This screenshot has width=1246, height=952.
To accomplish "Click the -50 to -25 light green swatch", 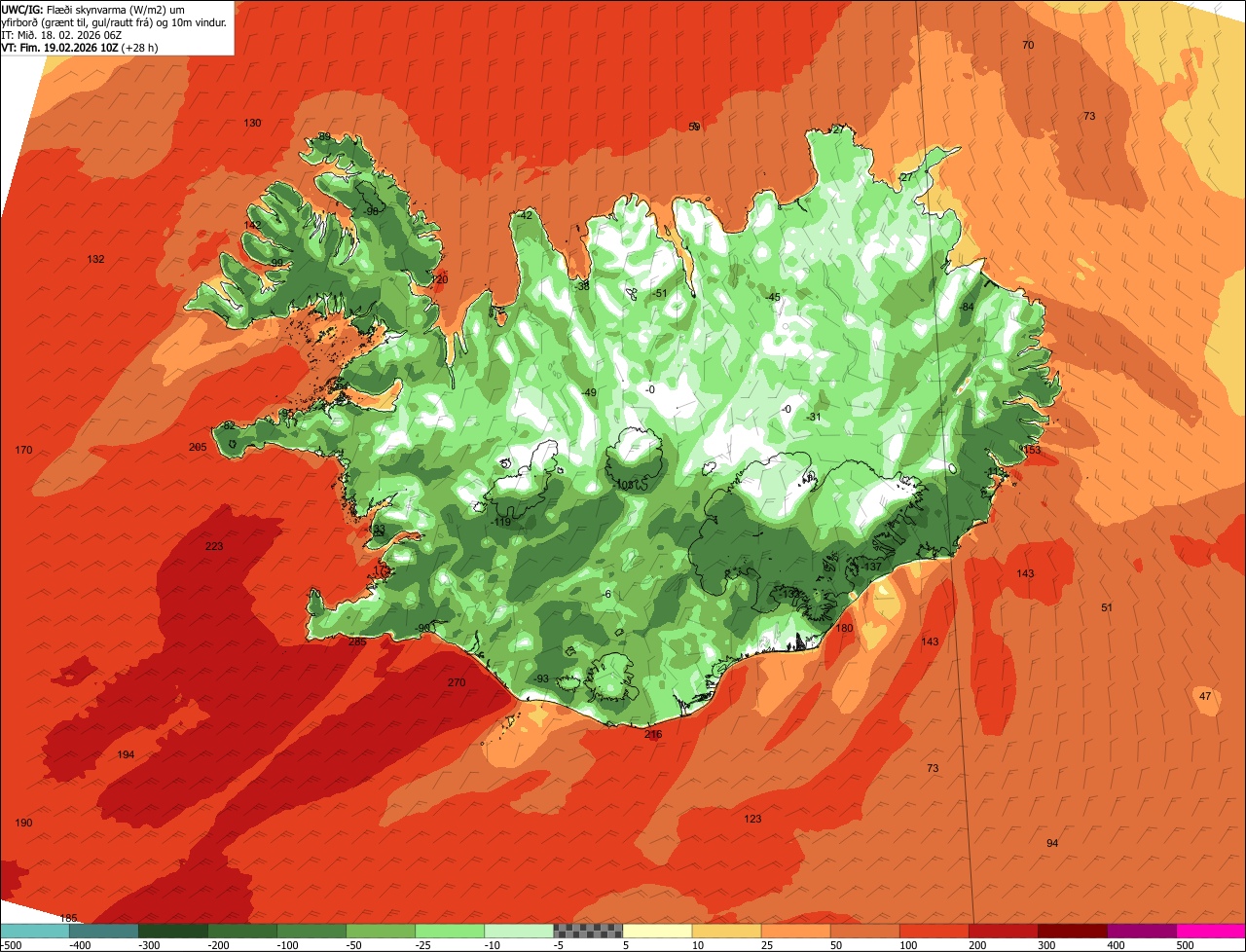I will [x=381, y=931].
